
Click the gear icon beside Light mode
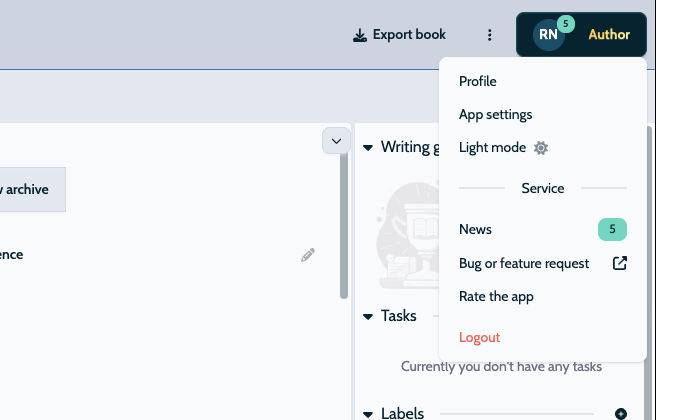[x=541, y=148]
